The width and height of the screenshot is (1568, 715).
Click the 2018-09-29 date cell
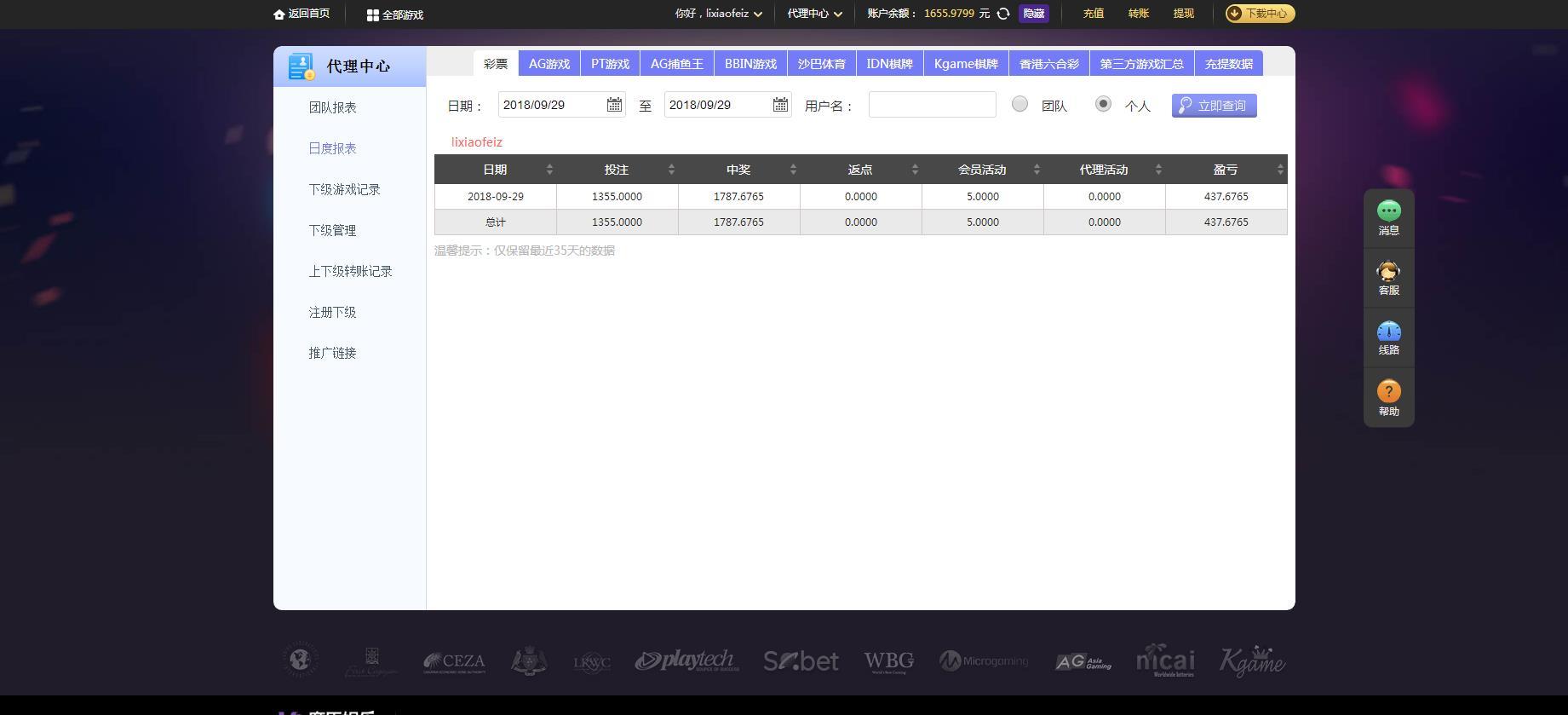(496, 196)
